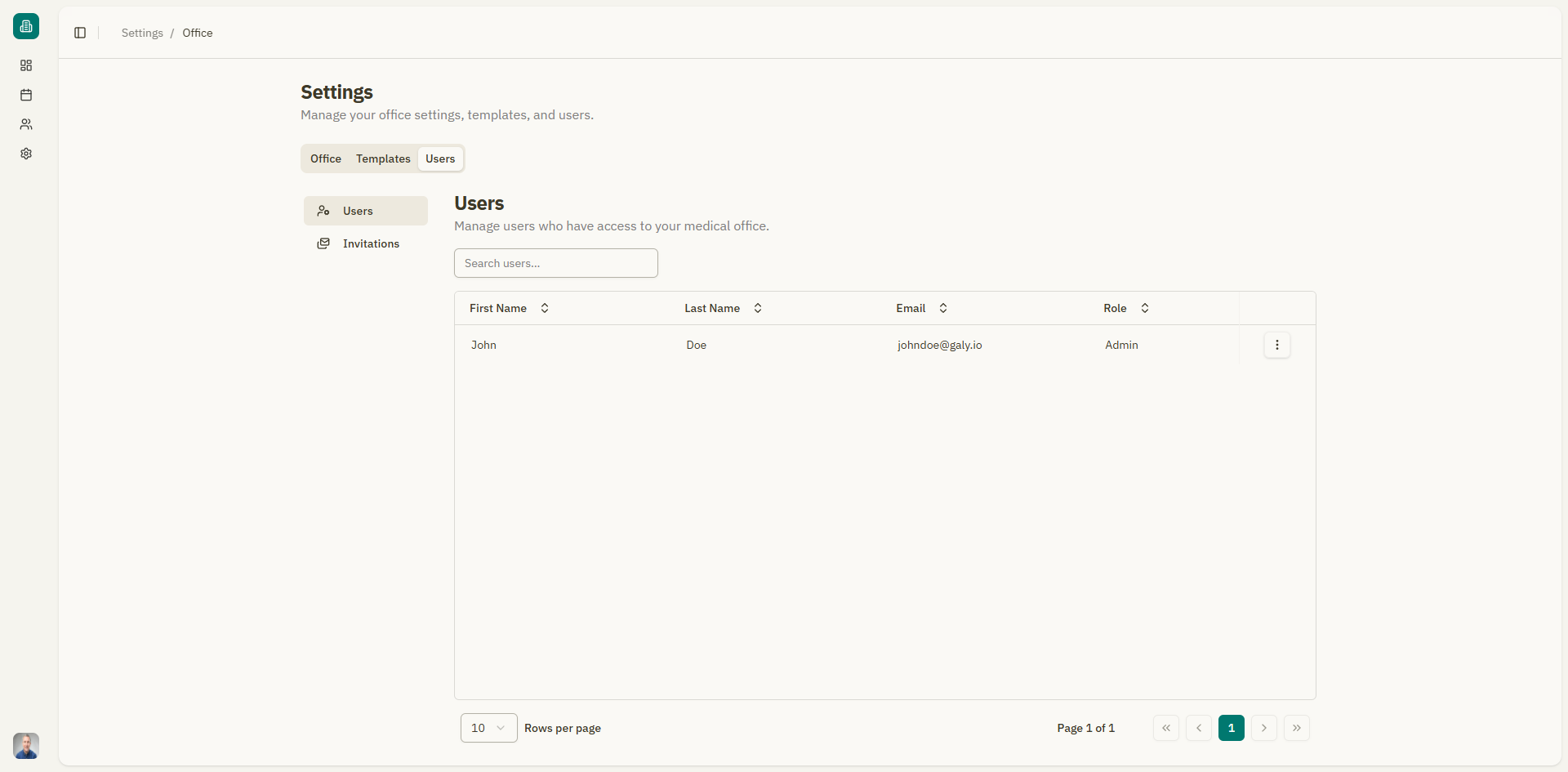Click the user avatar at bottom left
This screenshot has width=1568, height=772.
pyautogui.click(x=26, y=745)
